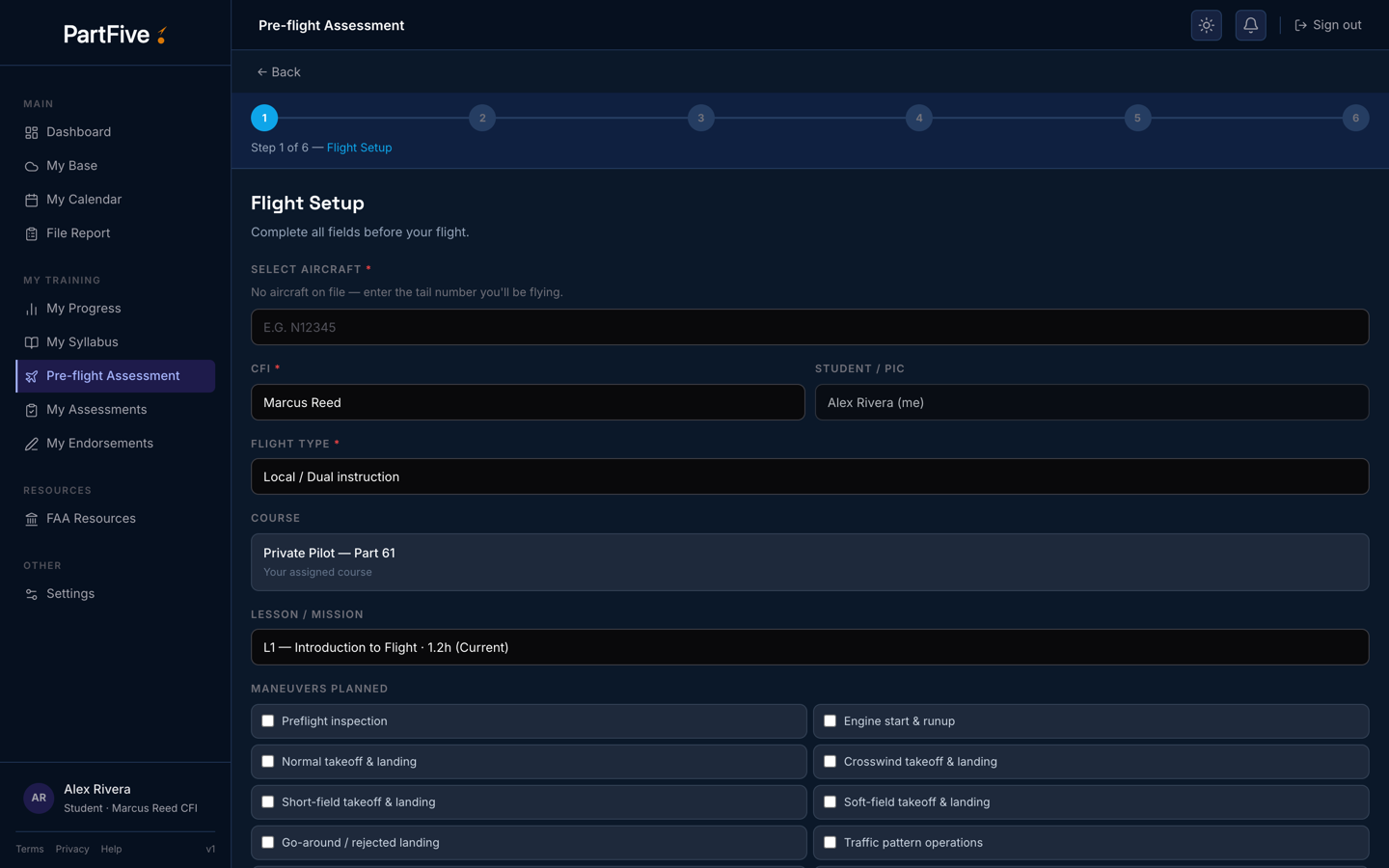Open Help link in footer
The height and width of the screenshot is (868, 1389).
click(x=111, y=850)
